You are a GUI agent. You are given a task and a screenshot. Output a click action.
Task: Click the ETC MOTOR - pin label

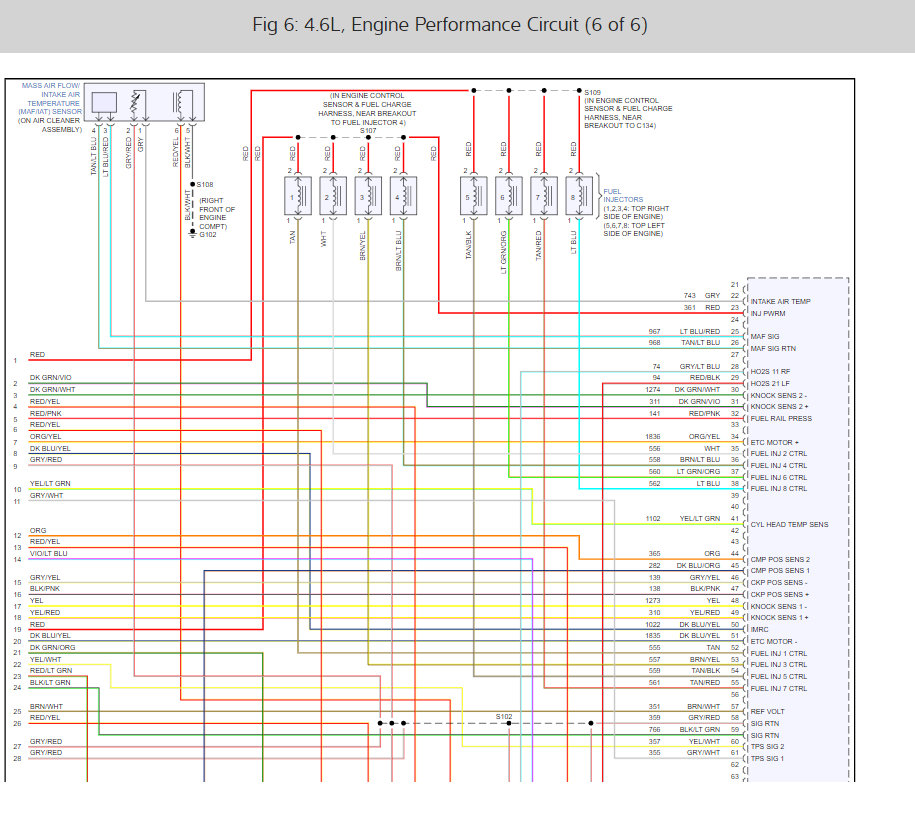pyautogui.click(x=773, y=641)
